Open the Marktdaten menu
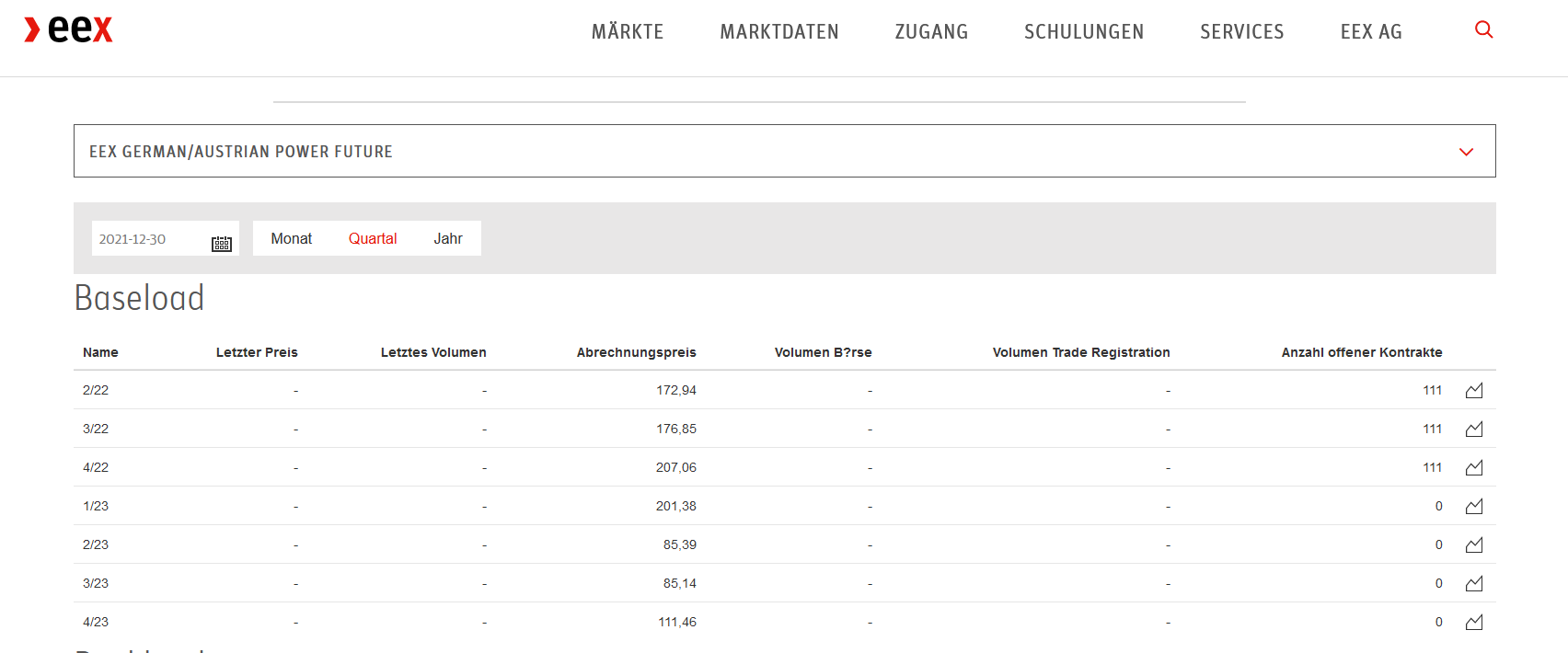Screen dimensions: 1568x653 tap(779, 31)
